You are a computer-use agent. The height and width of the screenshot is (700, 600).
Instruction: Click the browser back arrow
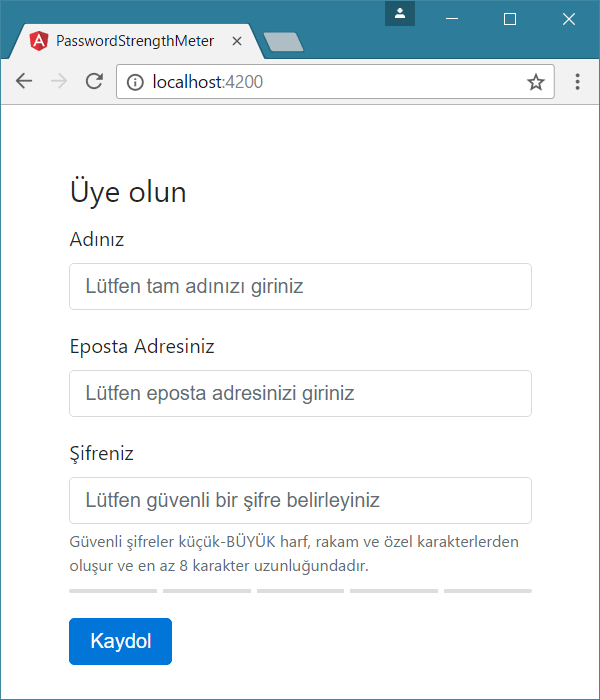point(24,82)
